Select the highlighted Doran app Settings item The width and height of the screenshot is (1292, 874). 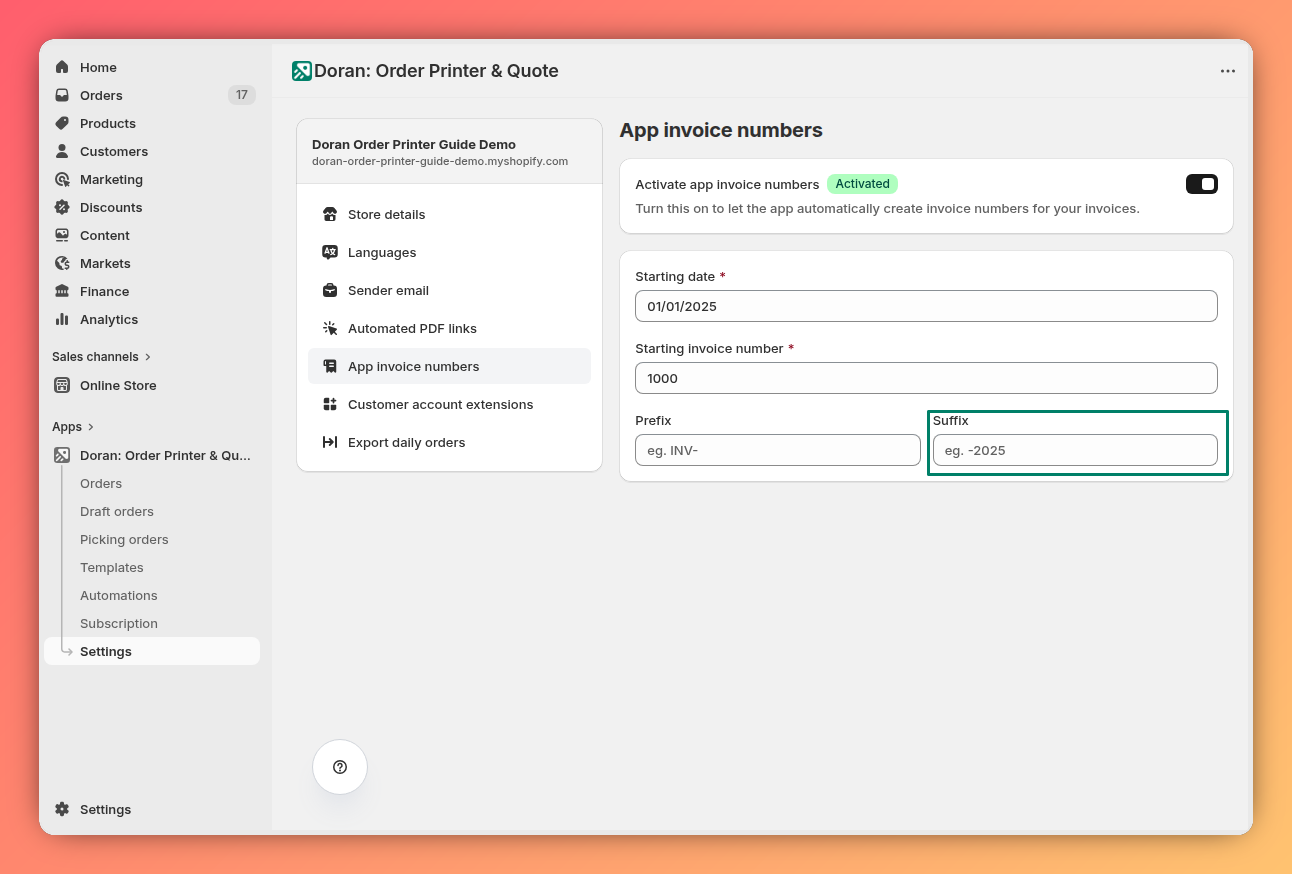pos(152,651)
